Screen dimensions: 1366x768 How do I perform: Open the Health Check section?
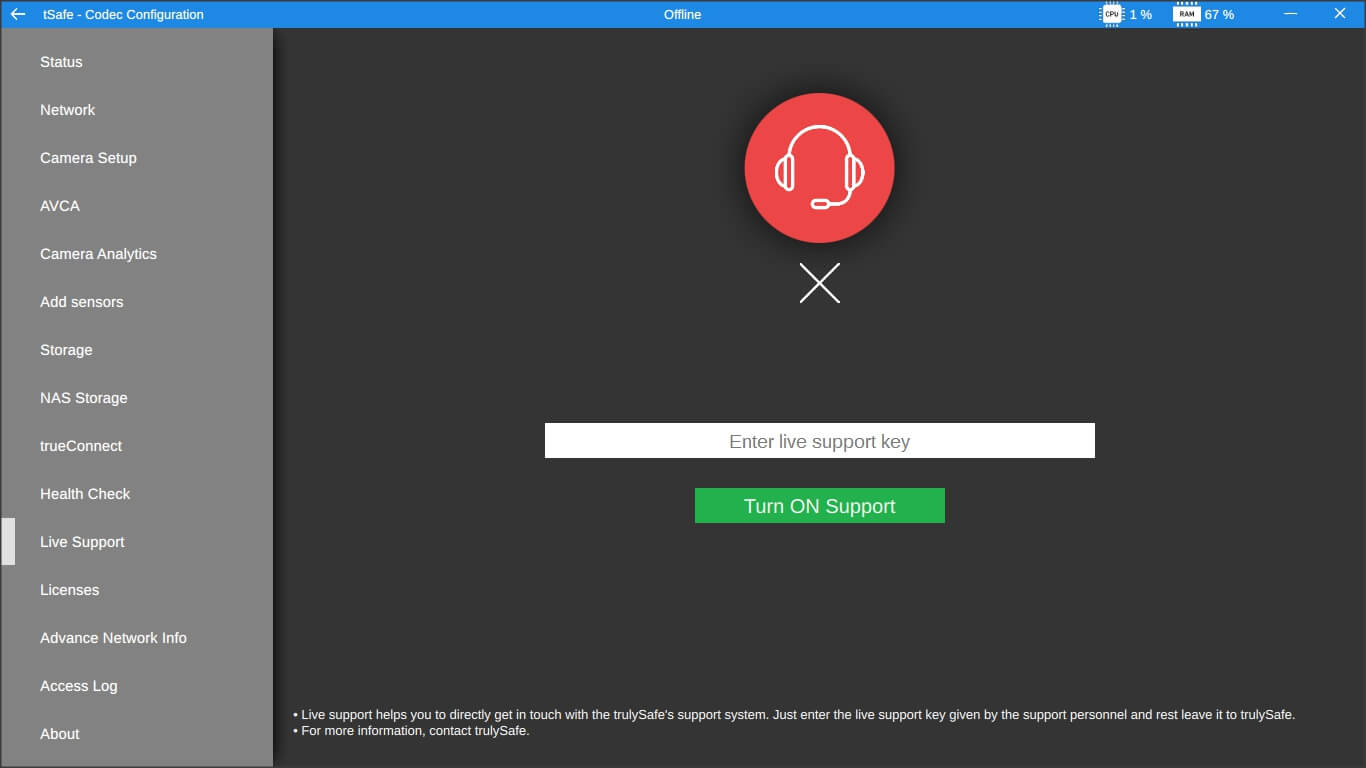pos(85,494)
